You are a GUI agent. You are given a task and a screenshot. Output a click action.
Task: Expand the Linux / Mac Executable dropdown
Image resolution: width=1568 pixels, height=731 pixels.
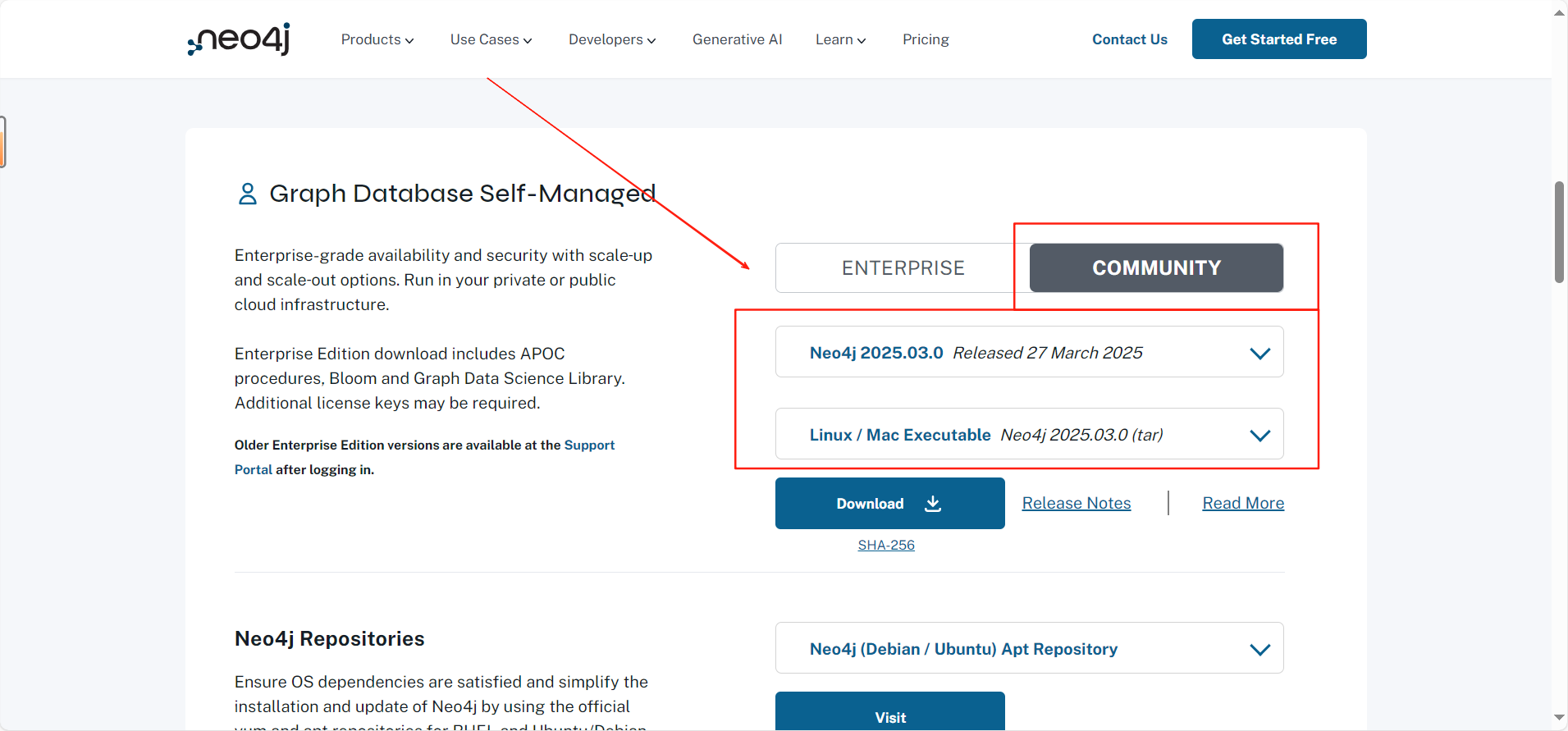tap(1029, 434)
